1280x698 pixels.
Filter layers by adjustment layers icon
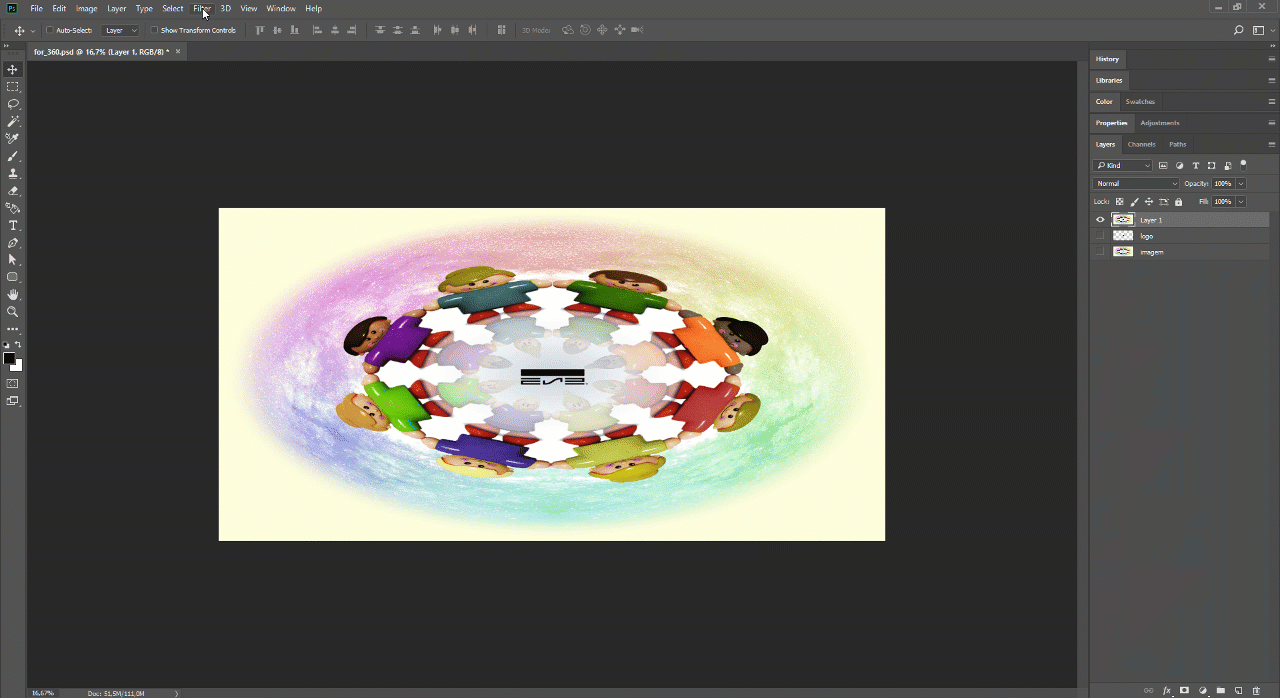pyautogui.click(x=1179, y=165)
